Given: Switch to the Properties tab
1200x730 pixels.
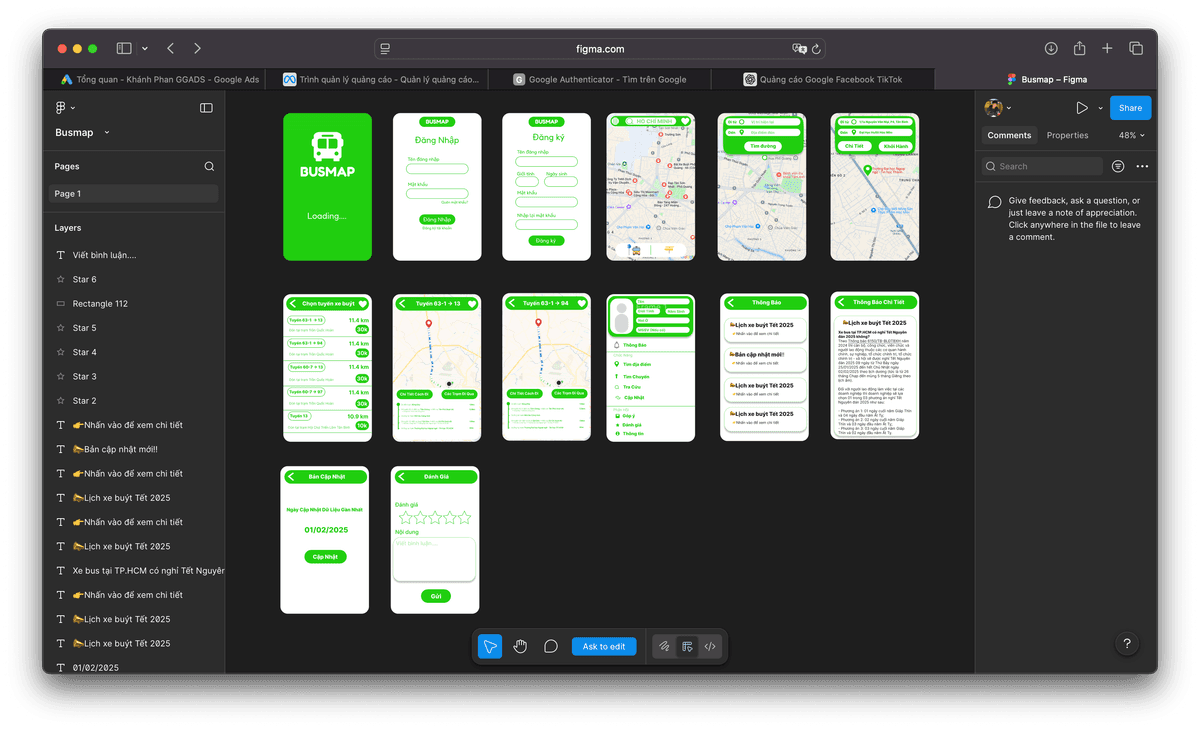Looking at the screenshot, I should pos(1067,135).
